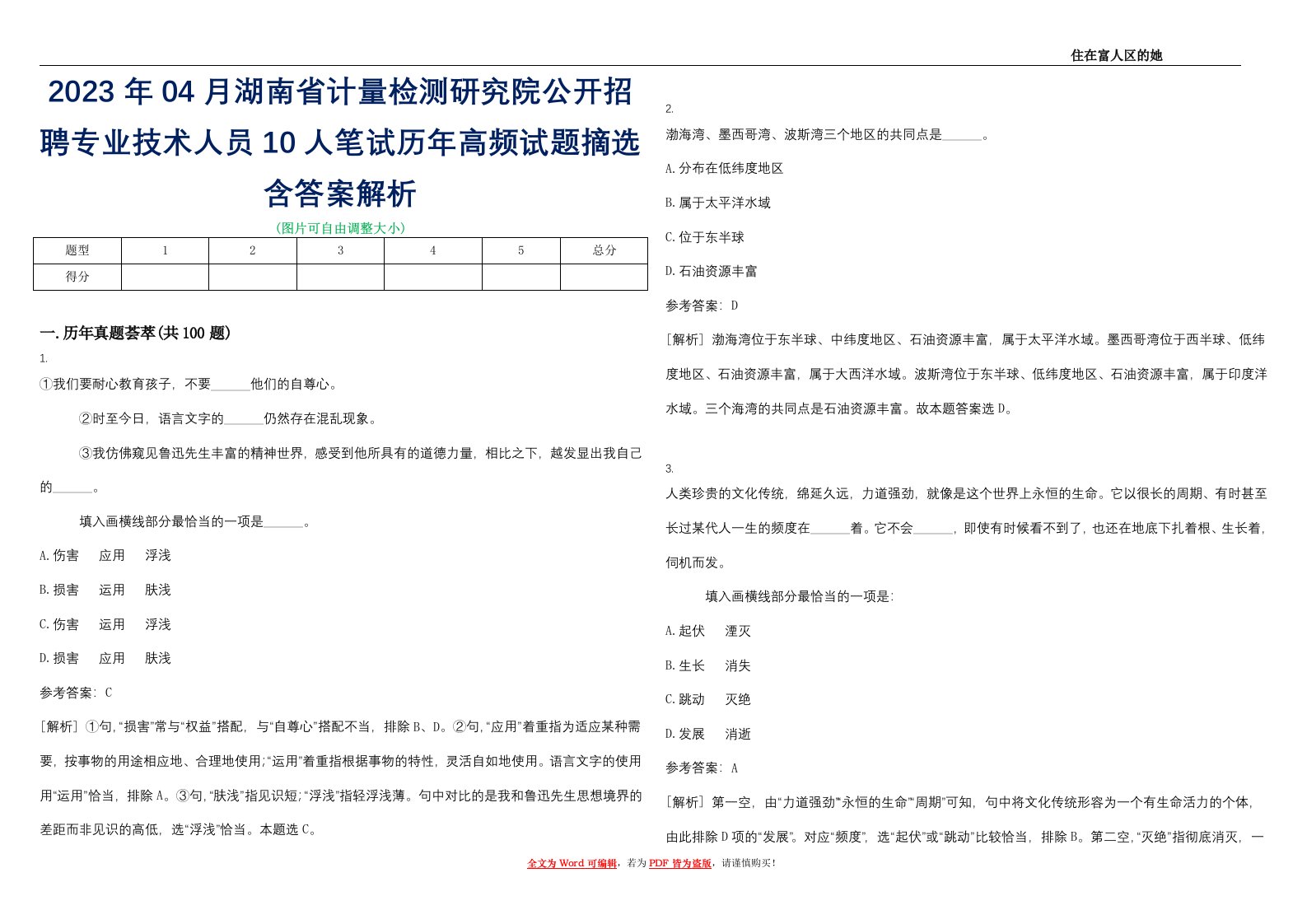Click '参考答案: A' for question 3
This screenshot has height=924, width=1307.
click(702, 768)
